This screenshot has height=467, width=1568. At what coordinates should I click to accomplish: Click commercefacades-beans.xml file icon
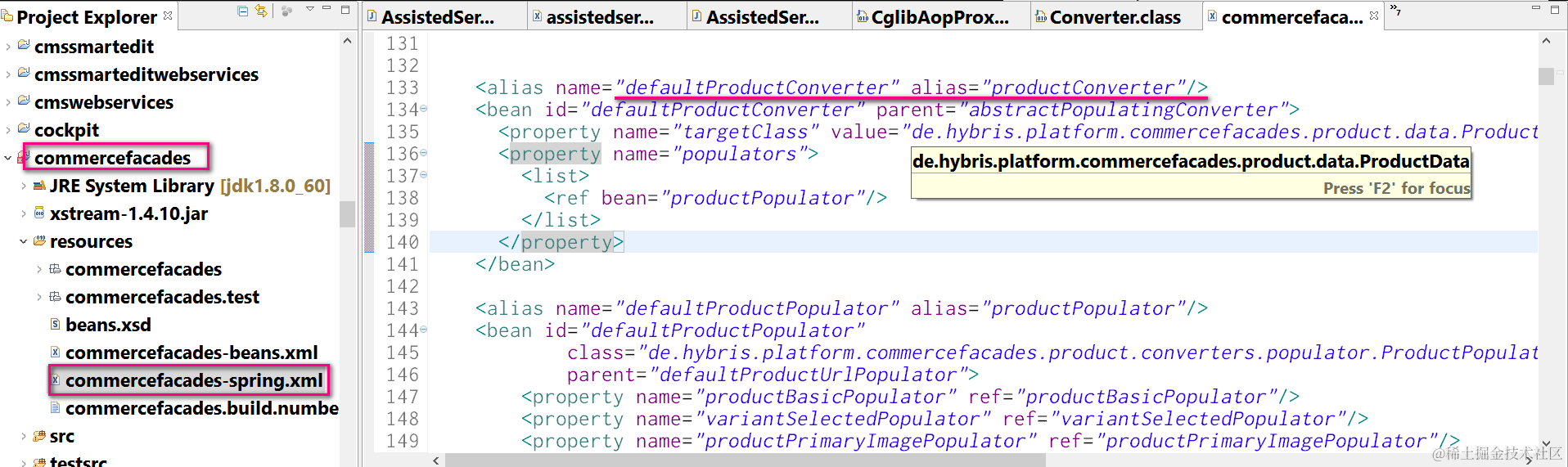[55, 352]
